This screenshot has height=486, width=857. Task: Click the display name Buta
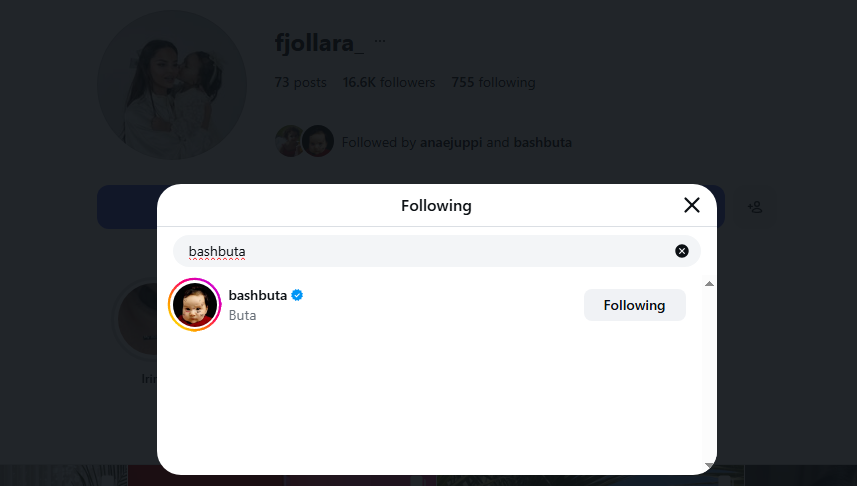point(242,315)
